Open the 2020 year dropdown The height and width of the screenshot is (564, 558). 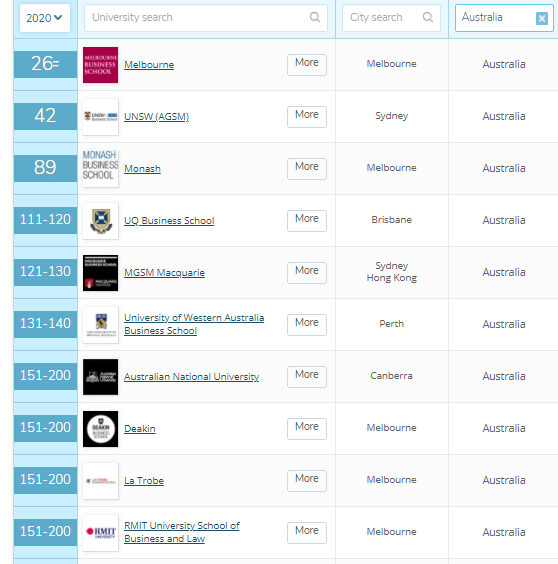point(45,18)
